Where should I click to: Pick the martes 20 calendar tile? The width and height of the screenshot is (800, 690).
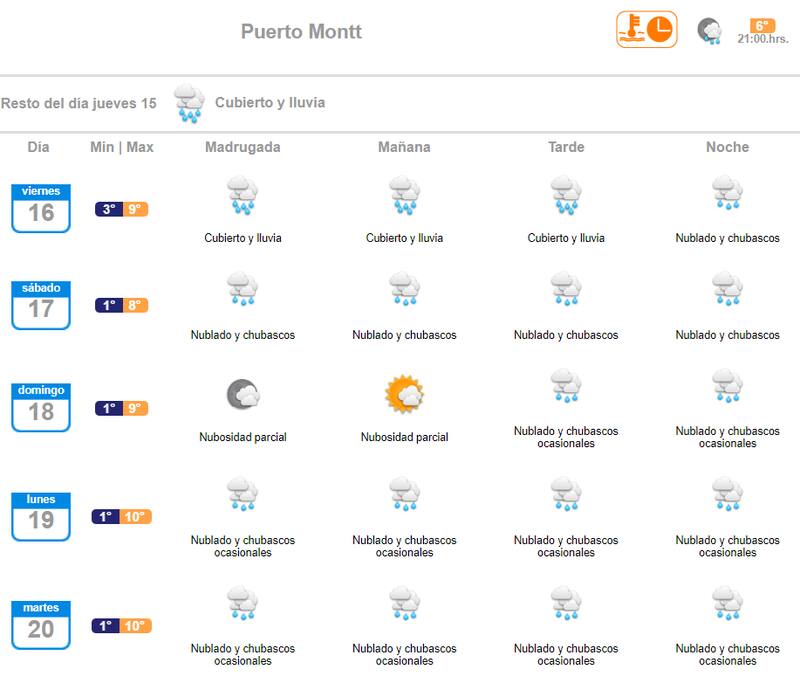(x=41, y=624)
